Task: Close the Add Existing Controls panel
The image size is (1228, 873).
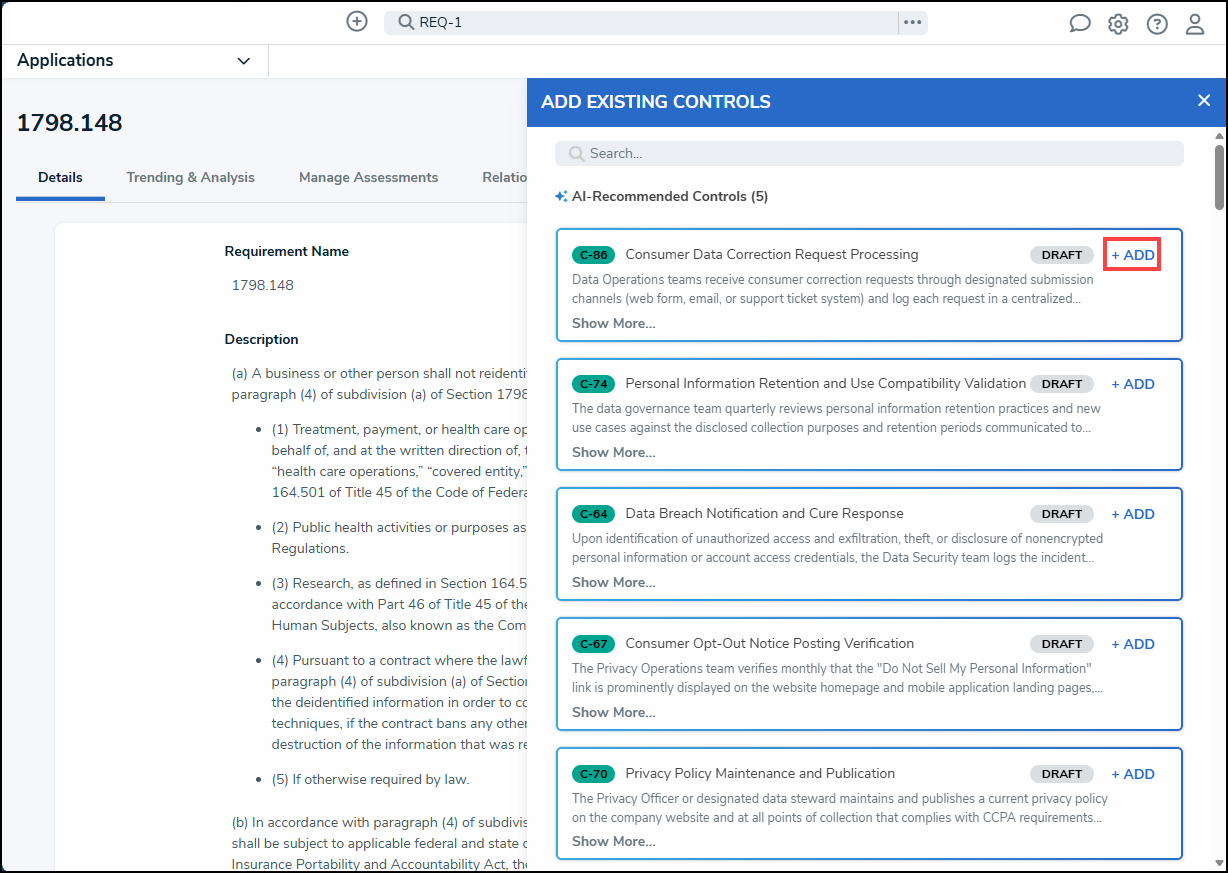Action: 1204,100
